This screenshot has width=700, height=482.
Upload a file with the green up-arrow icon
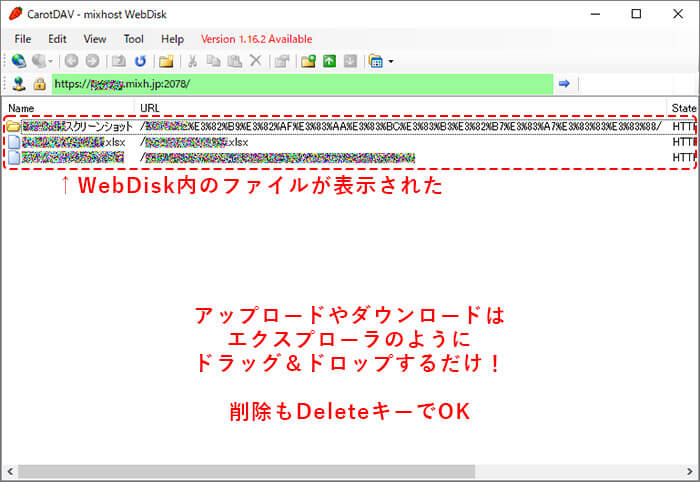pyautogui.click(x=329, y=61)
